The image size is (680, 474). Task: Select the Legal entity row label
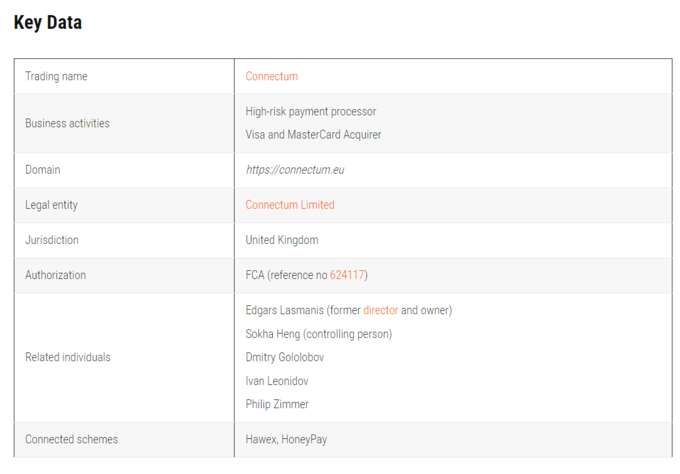point(51,205)
